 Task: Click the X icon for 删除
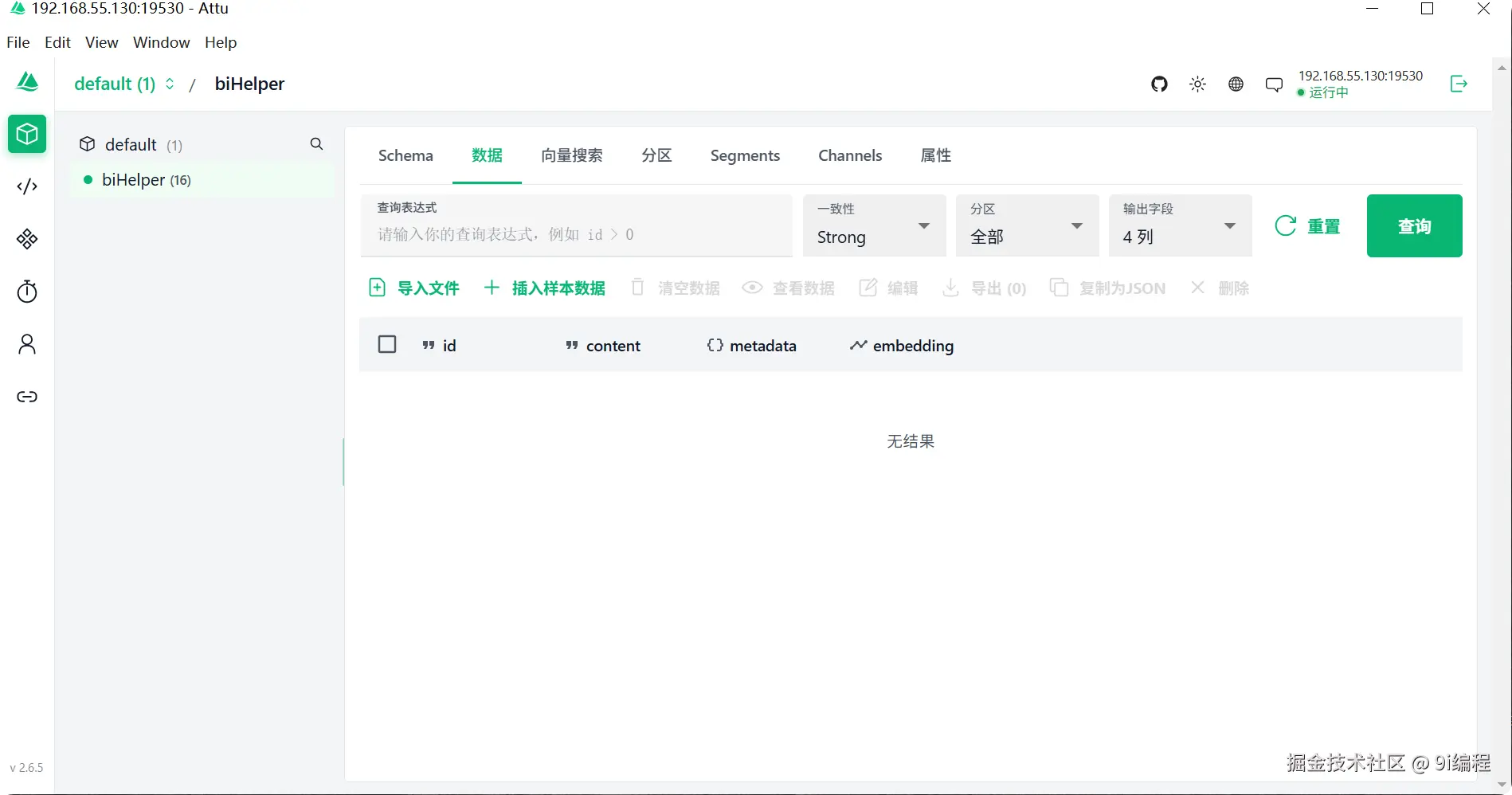tap(1197, 288)
